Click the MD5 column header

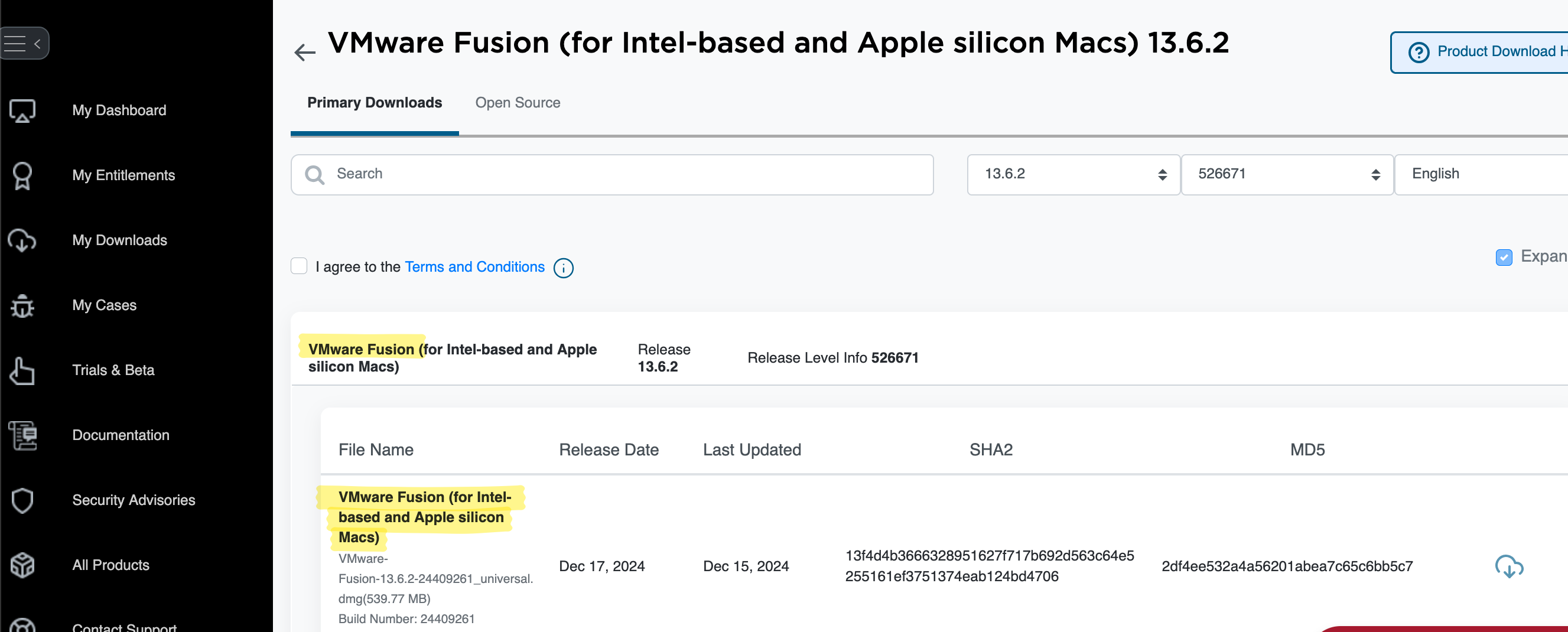[x=1307, y=450]
